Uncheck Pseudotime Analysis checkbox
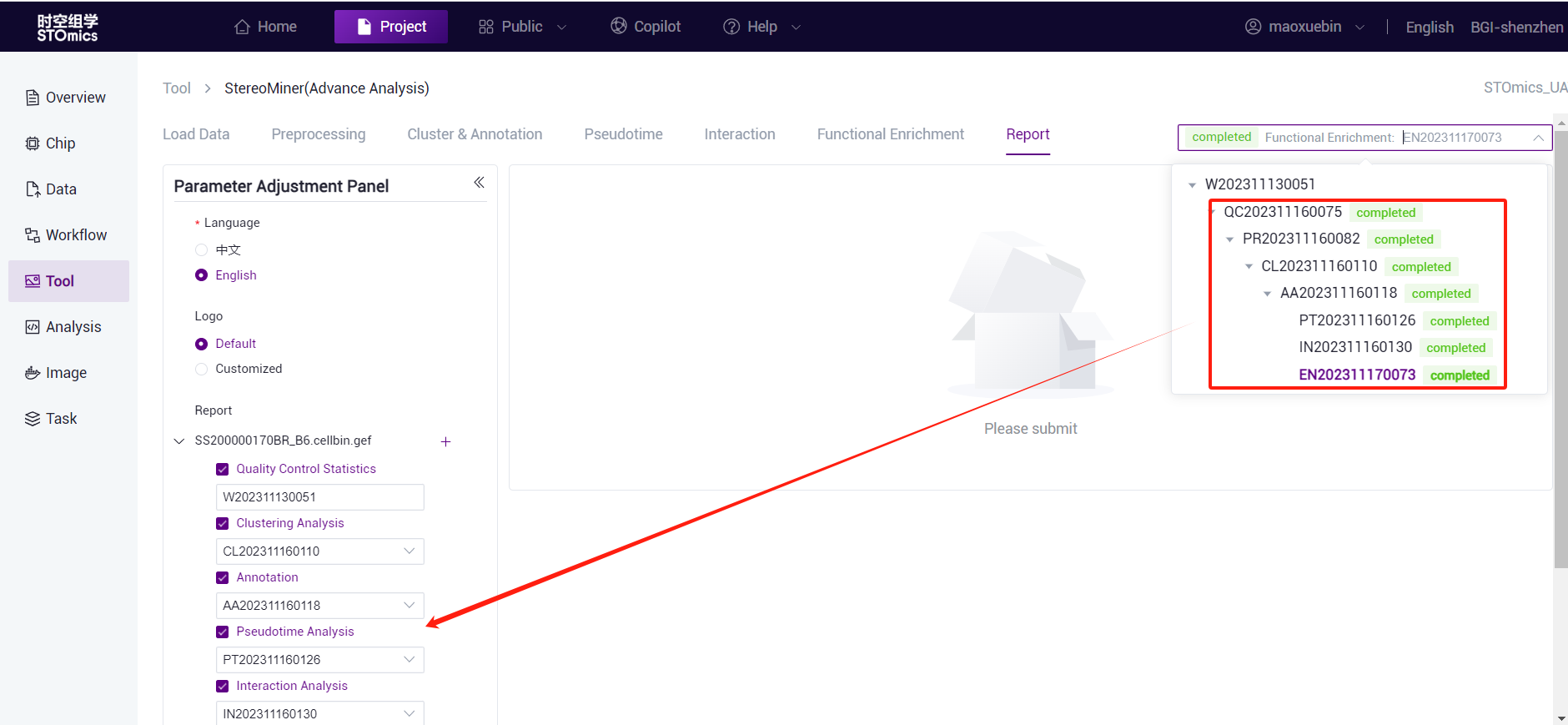This screenshot has height=725, width=1568. [x=223, y=632]
